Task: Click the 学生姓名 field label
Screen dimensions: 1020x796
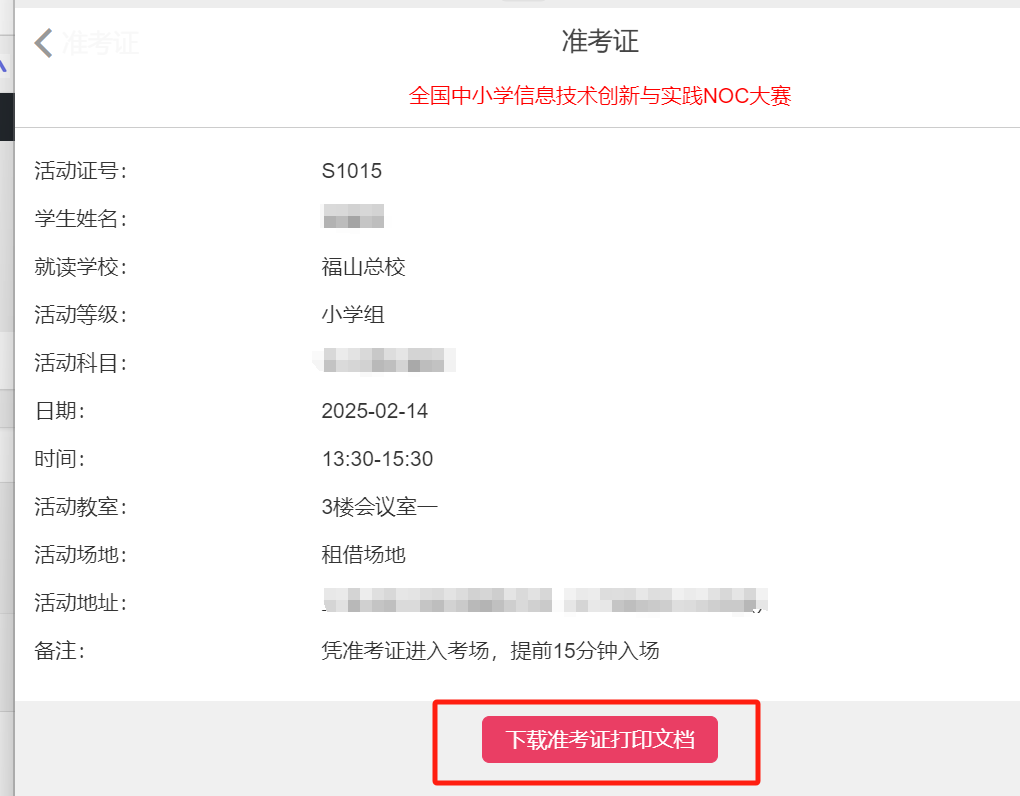Action: point(81,219)
